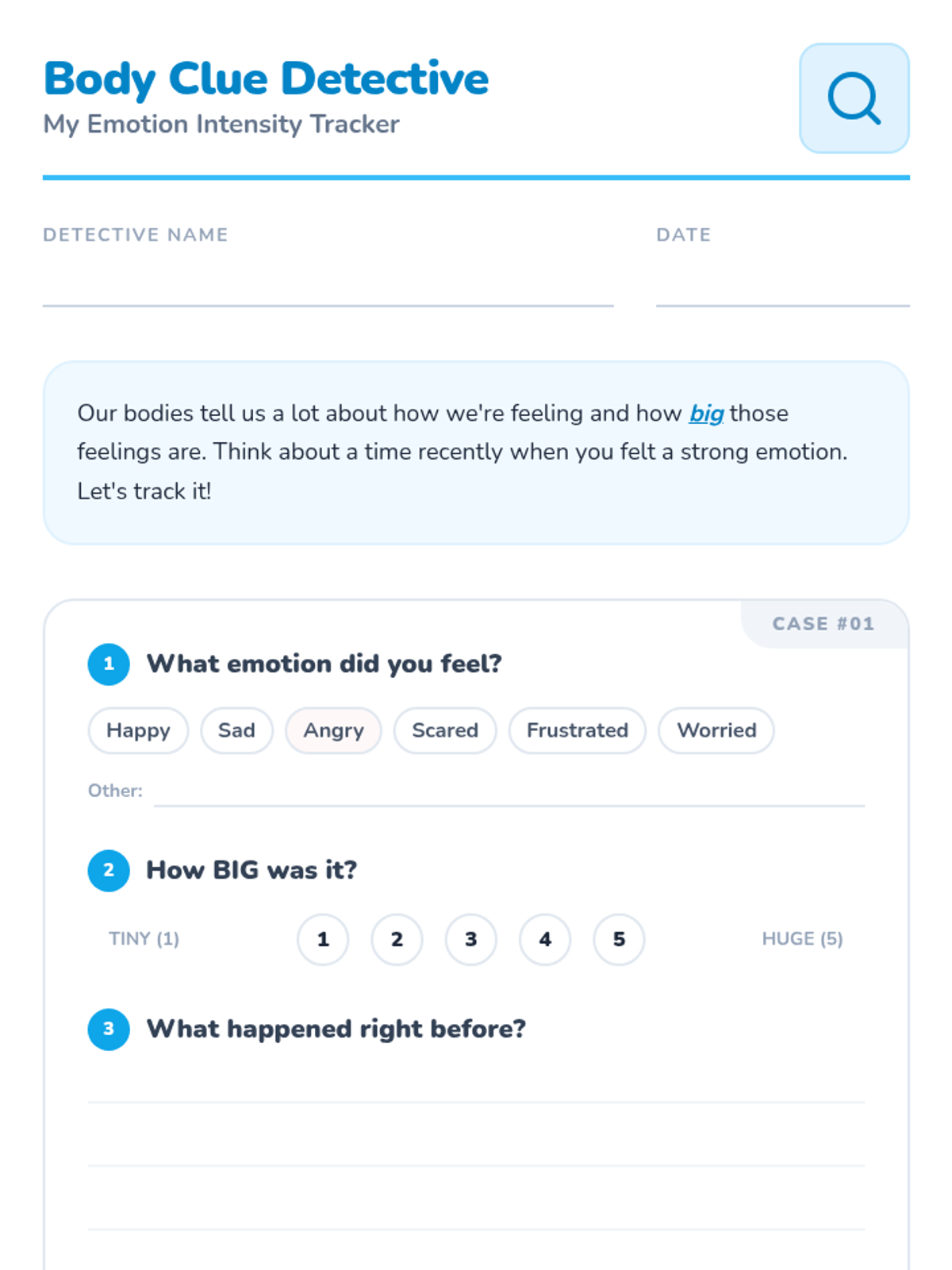Click the Detective Name input line
952x1270 pixels.
(x=328, y=287)
